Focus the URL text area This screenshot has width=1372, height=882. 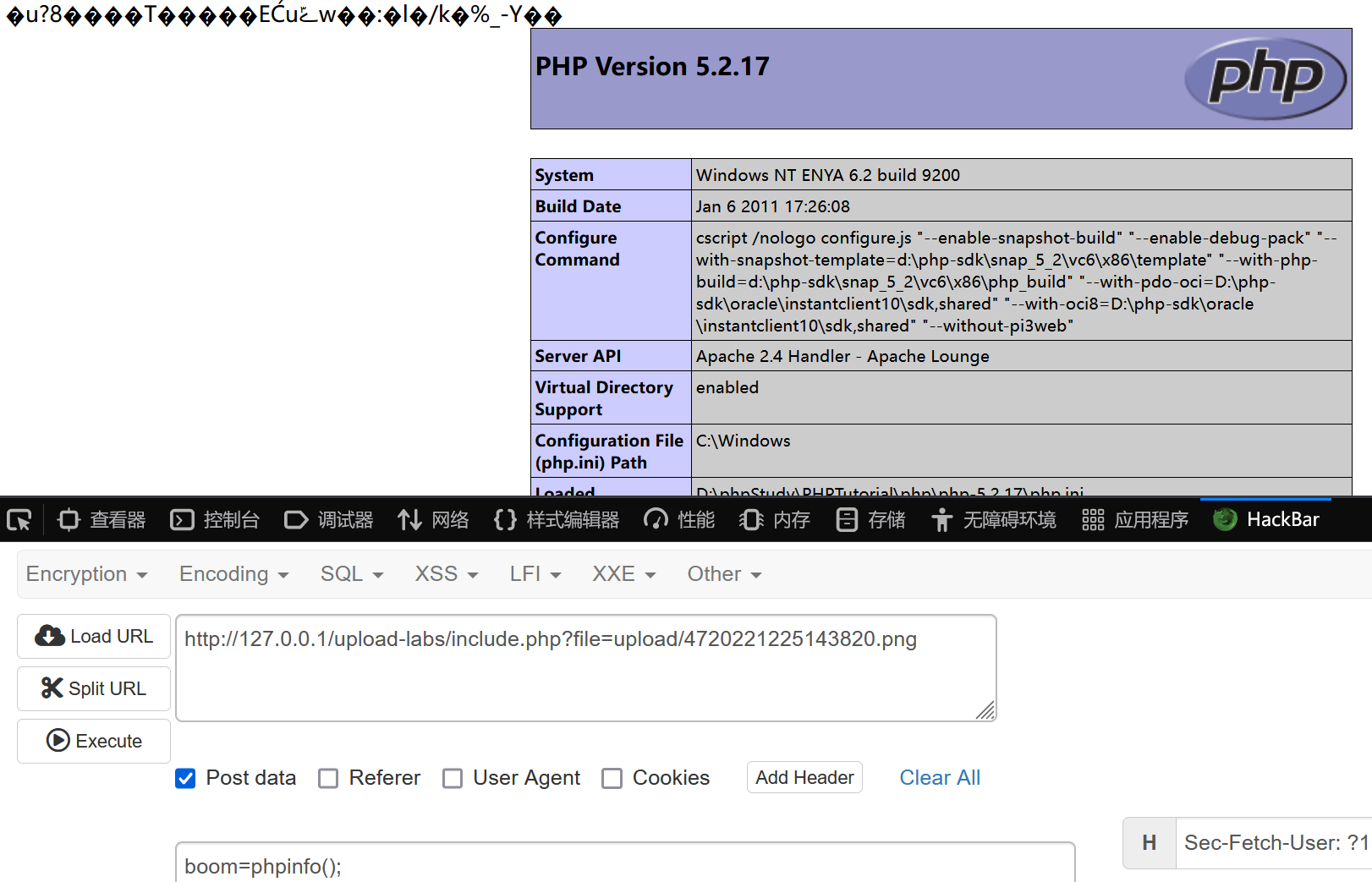click(585, 668)
